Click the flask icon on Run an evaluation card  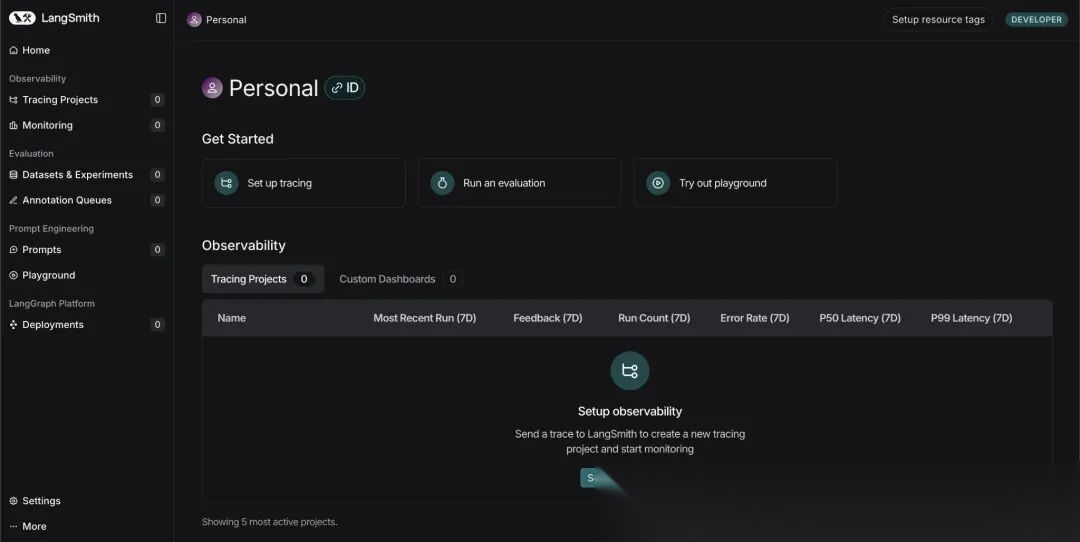(442, 183)
